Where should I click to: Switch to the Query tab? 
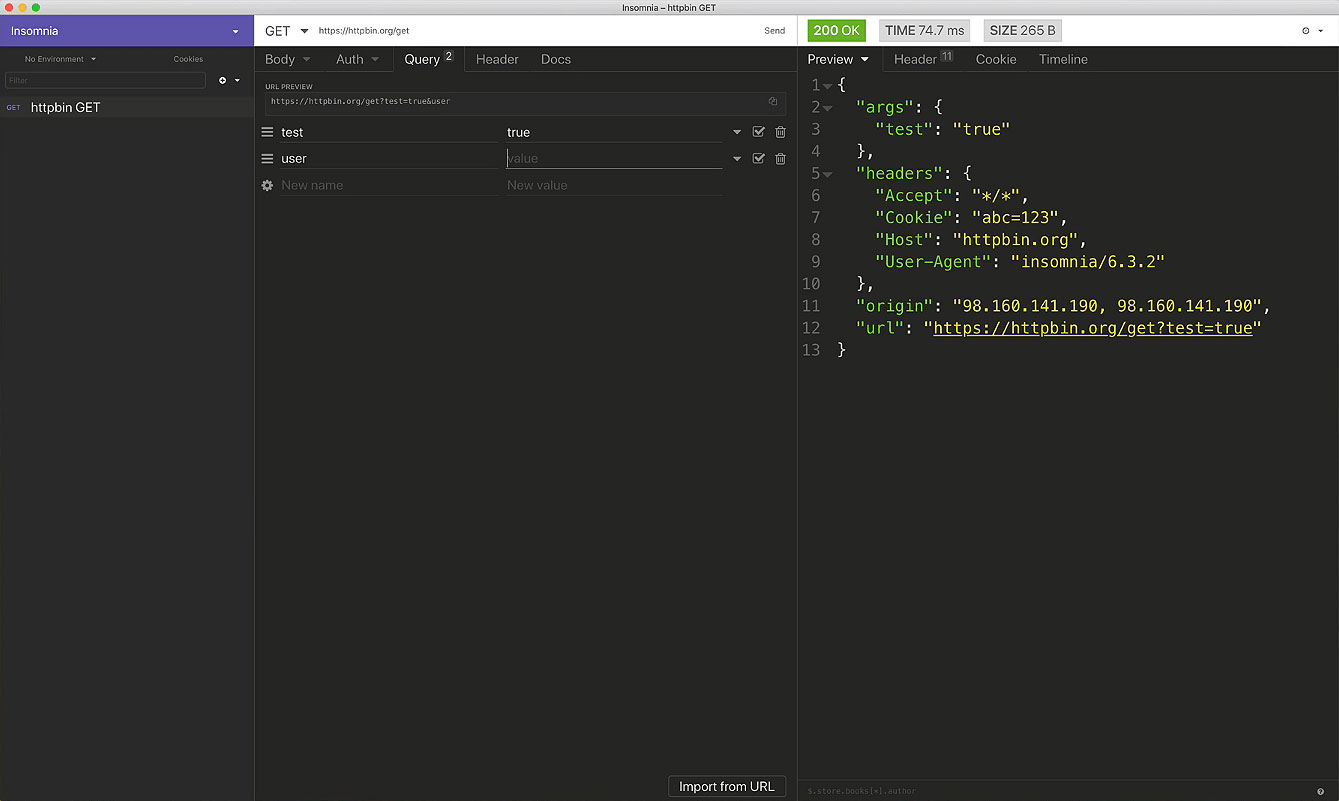[429, 59]
